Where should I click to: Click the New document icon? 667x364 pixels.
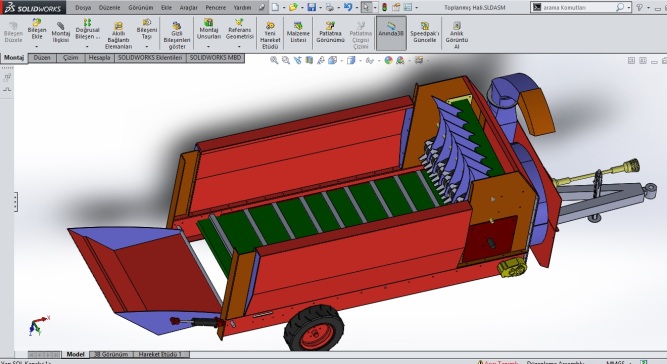click(x=276, y=7)
